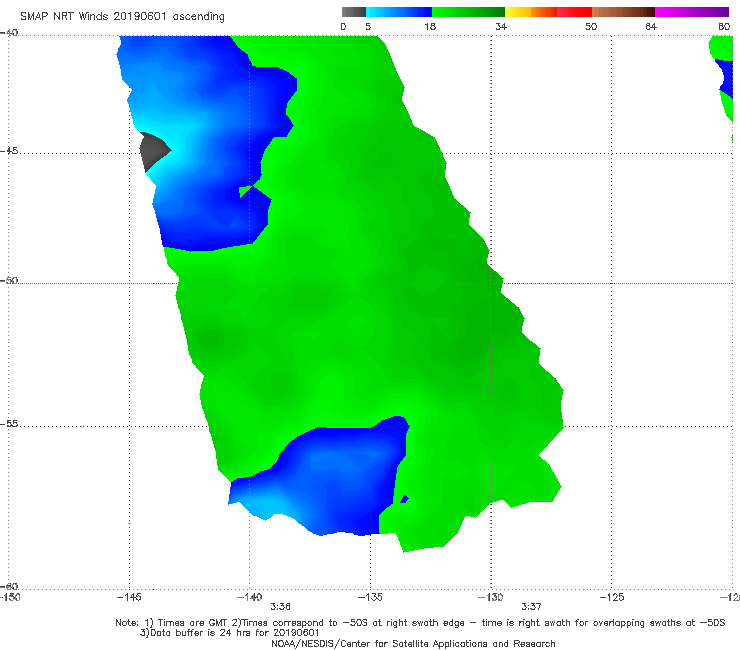This screenshot has height=650, width=740.
Task: Click the colorbar label '18'
Action: pyautogui.click(x=430, y=26)
